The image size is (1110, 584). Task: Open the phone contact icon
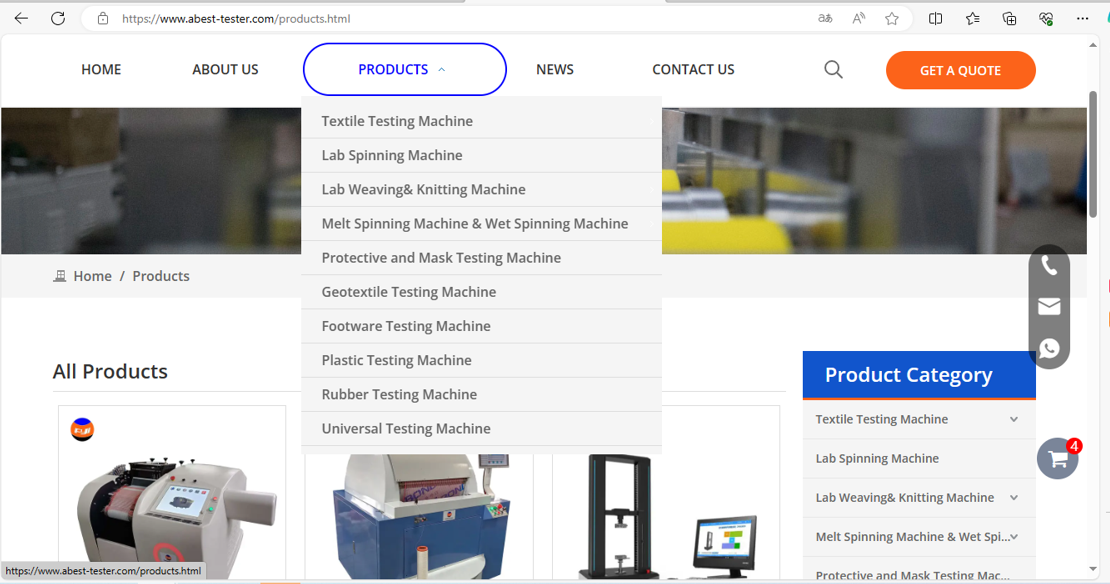click(1049, 264)
